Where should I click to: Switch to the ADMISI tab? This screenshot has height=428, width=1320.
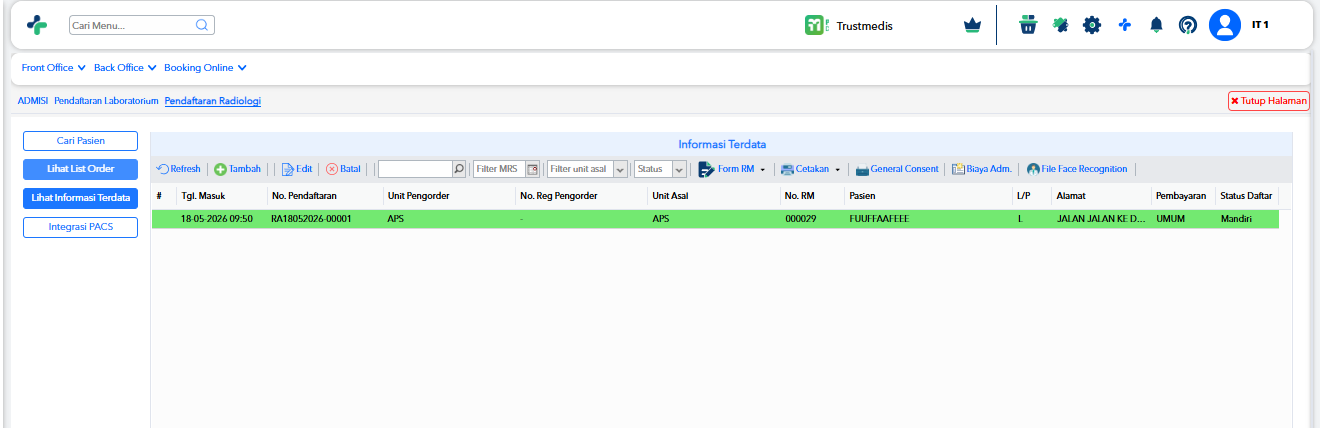coord(33,101)
